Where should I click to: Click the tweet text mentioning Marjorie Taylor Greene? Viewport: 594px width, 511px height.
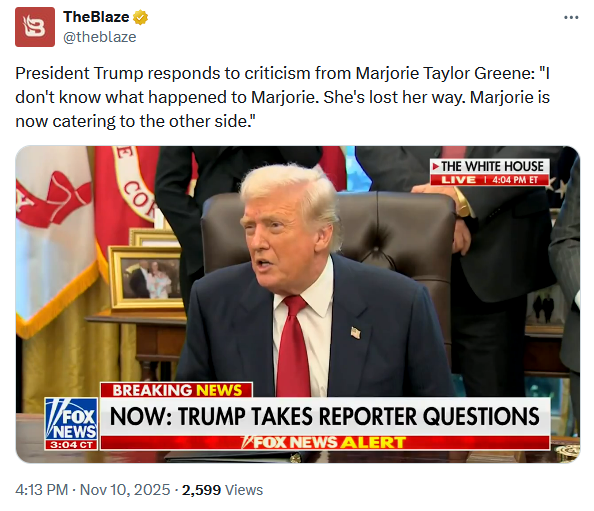[x=283, y=97]
